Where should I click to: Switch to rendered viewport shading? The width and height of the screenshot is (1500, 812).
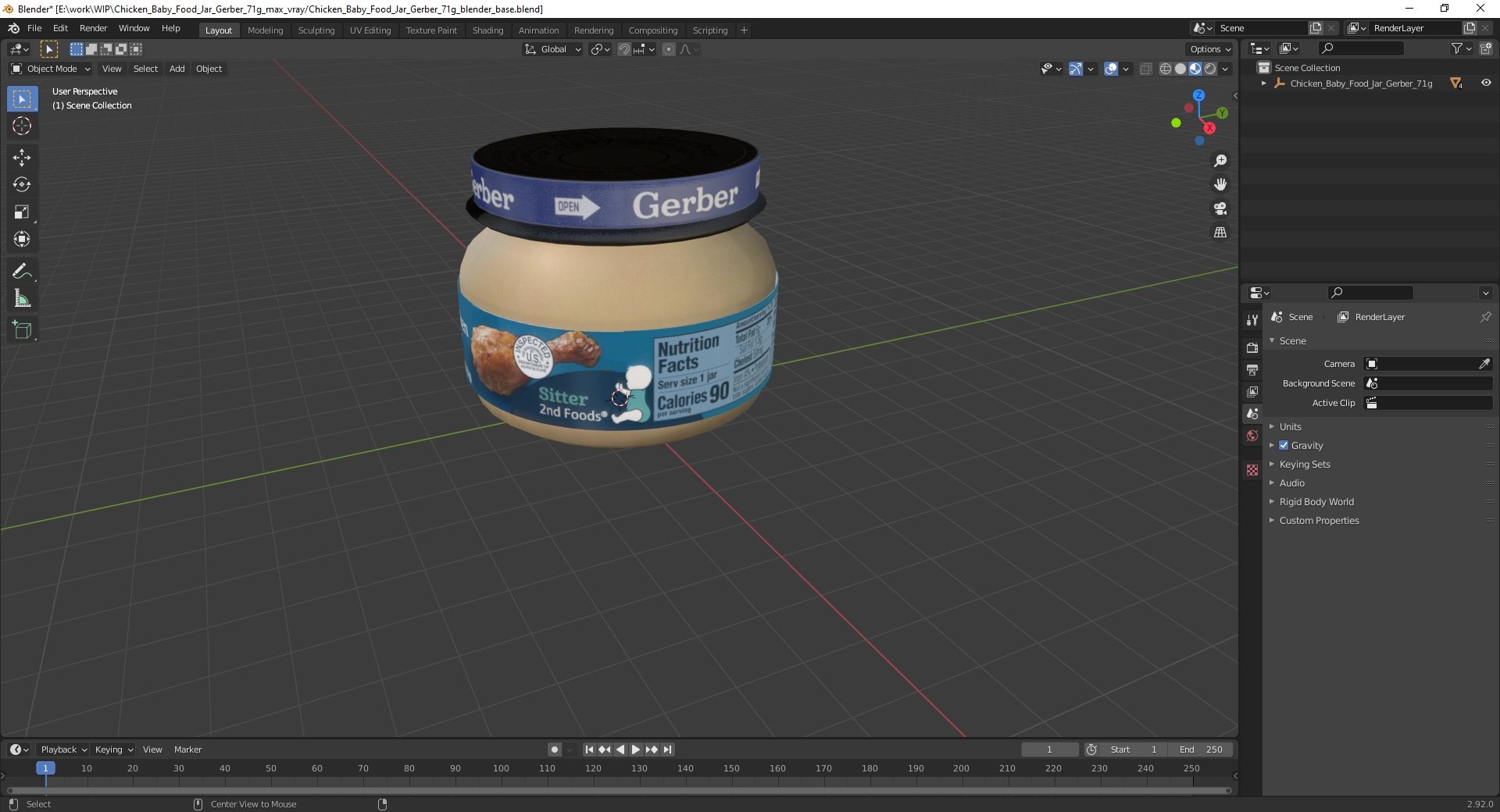[1210, 69]
